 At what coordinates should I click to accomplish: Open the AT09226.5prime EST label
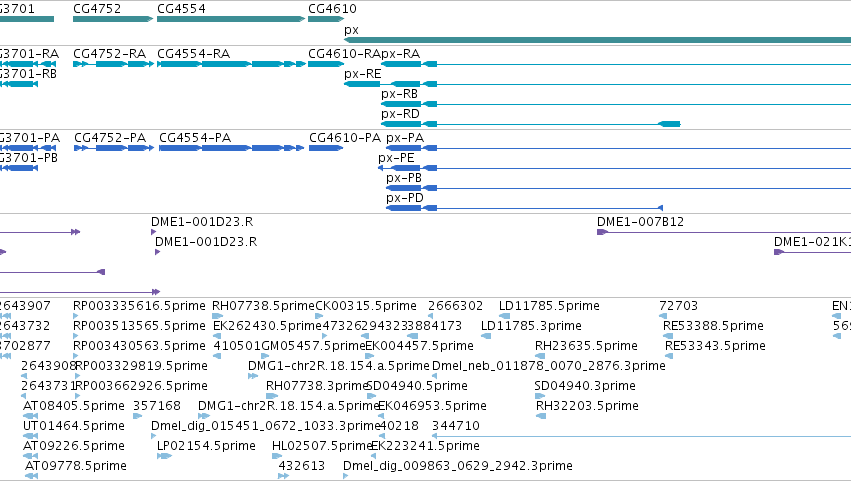pyautogui.click(x=74, y=446)
